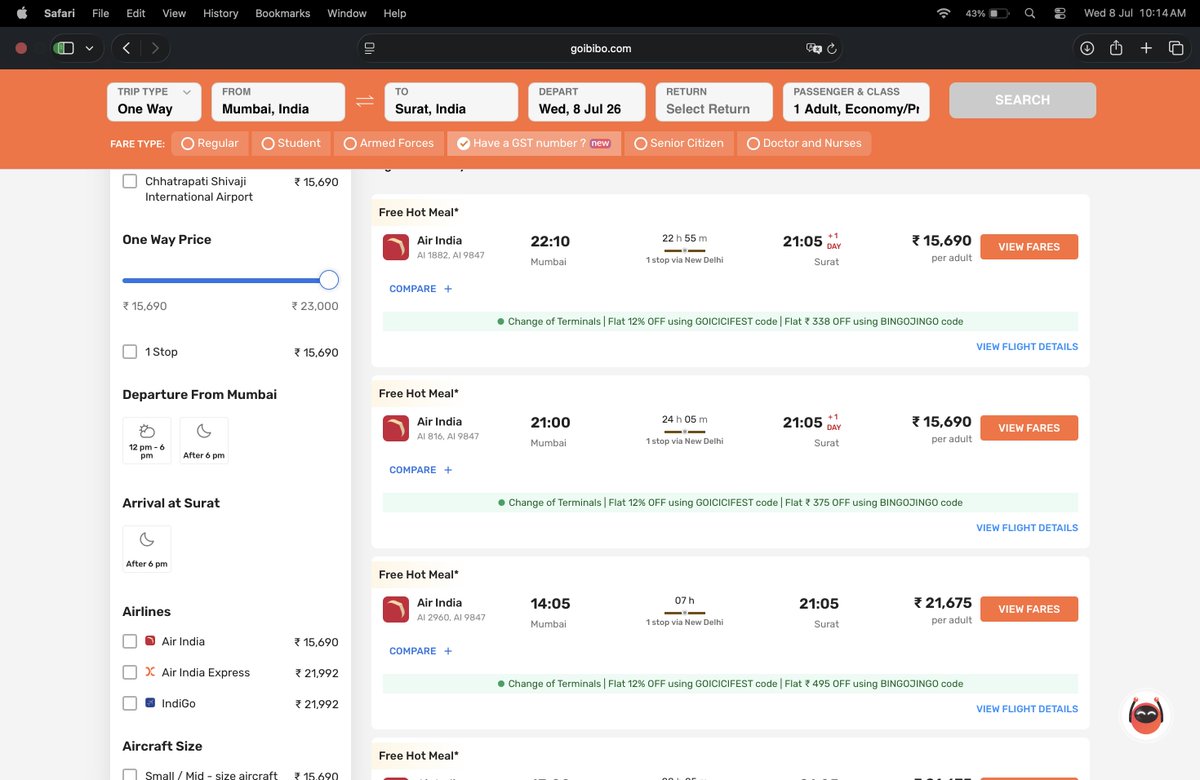
Task: Click the menu bar date and time
Action: point(1134,13)
